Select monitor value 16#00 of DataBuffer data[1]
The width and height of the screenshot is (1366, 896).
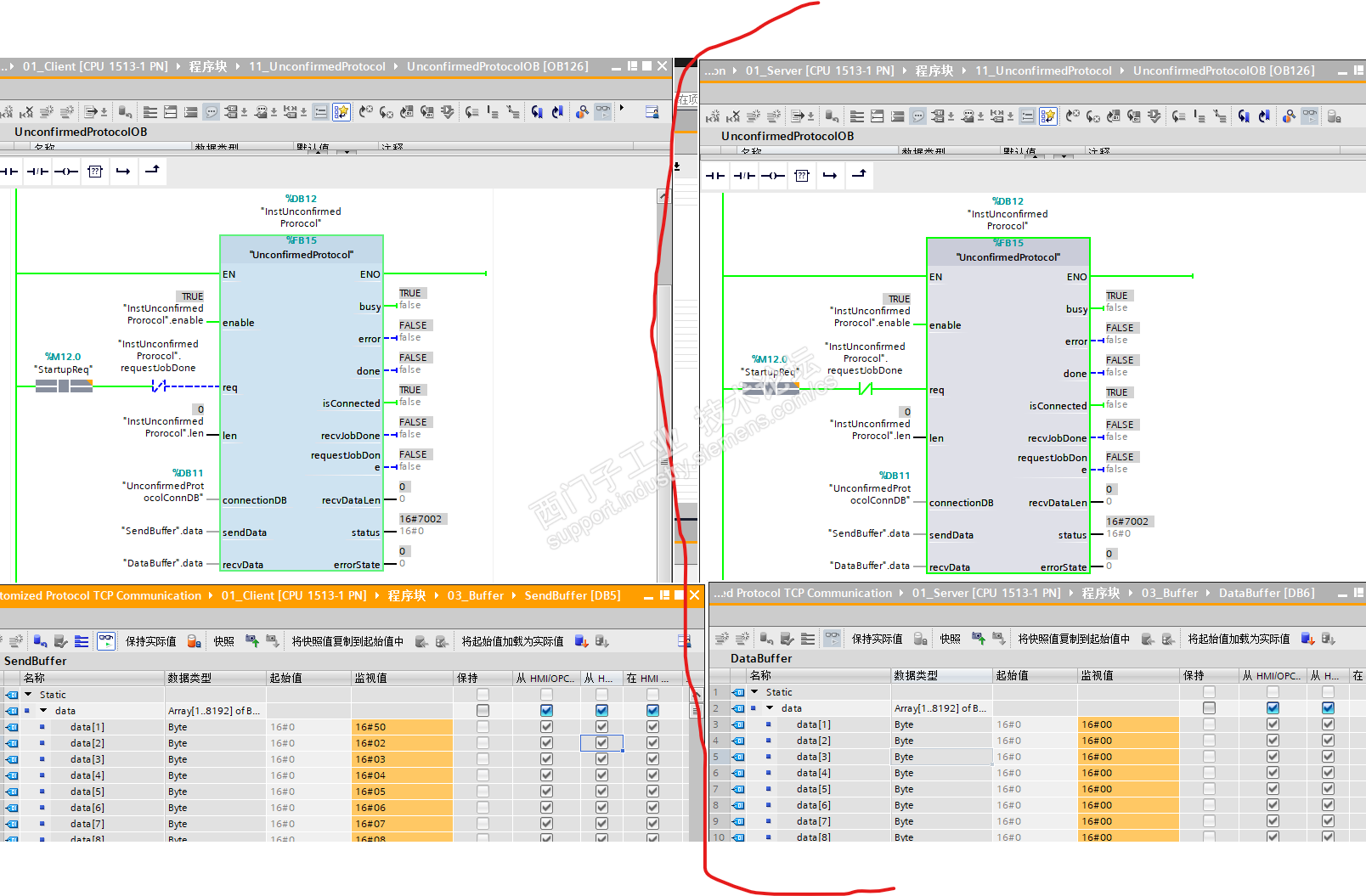(x=1129, y=724)
